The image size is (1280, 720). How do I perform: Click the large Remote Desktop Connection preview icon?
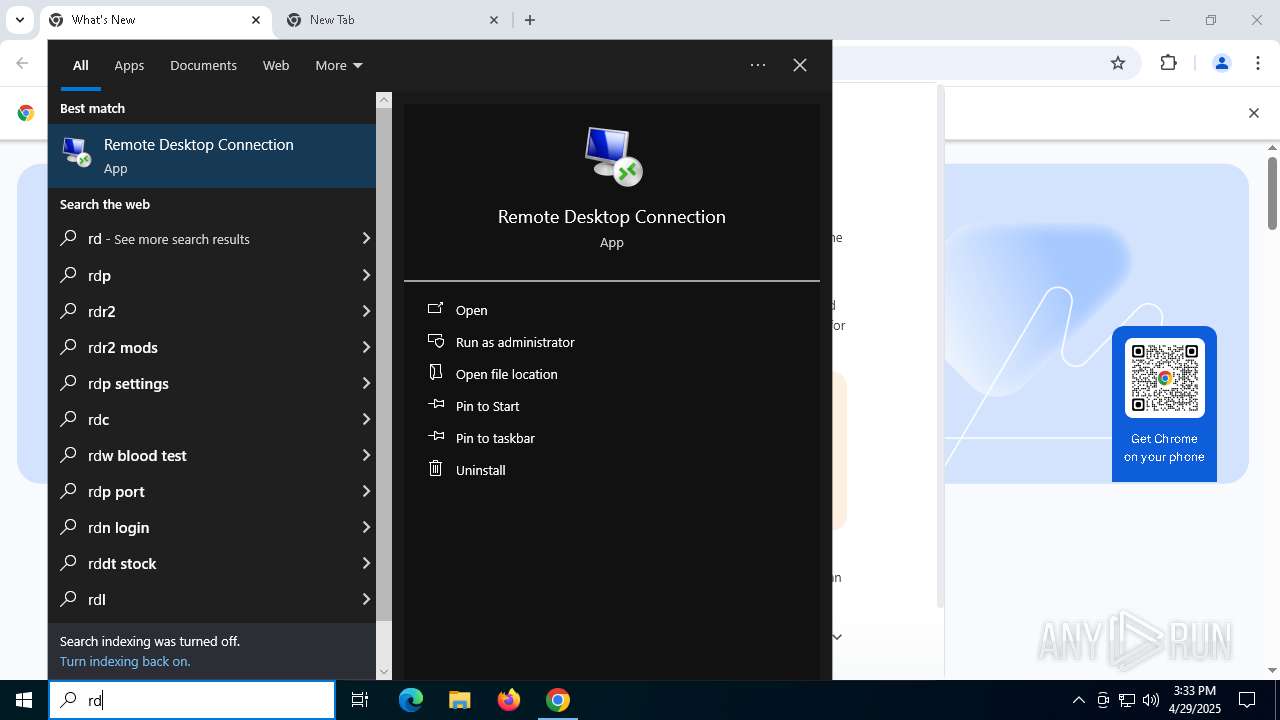point(612,156)
